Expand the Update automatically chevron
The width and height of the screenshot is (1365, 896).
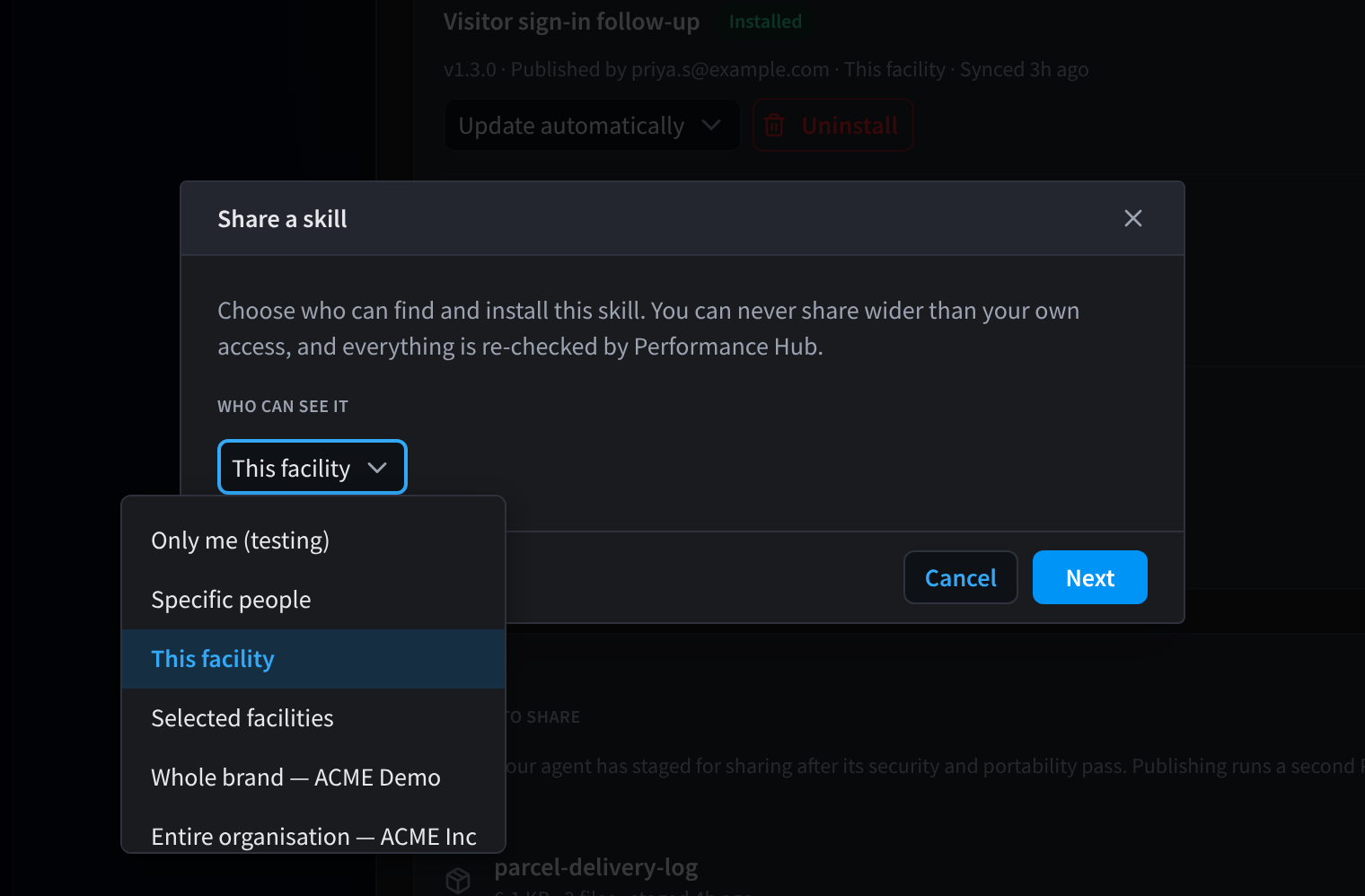711,125
